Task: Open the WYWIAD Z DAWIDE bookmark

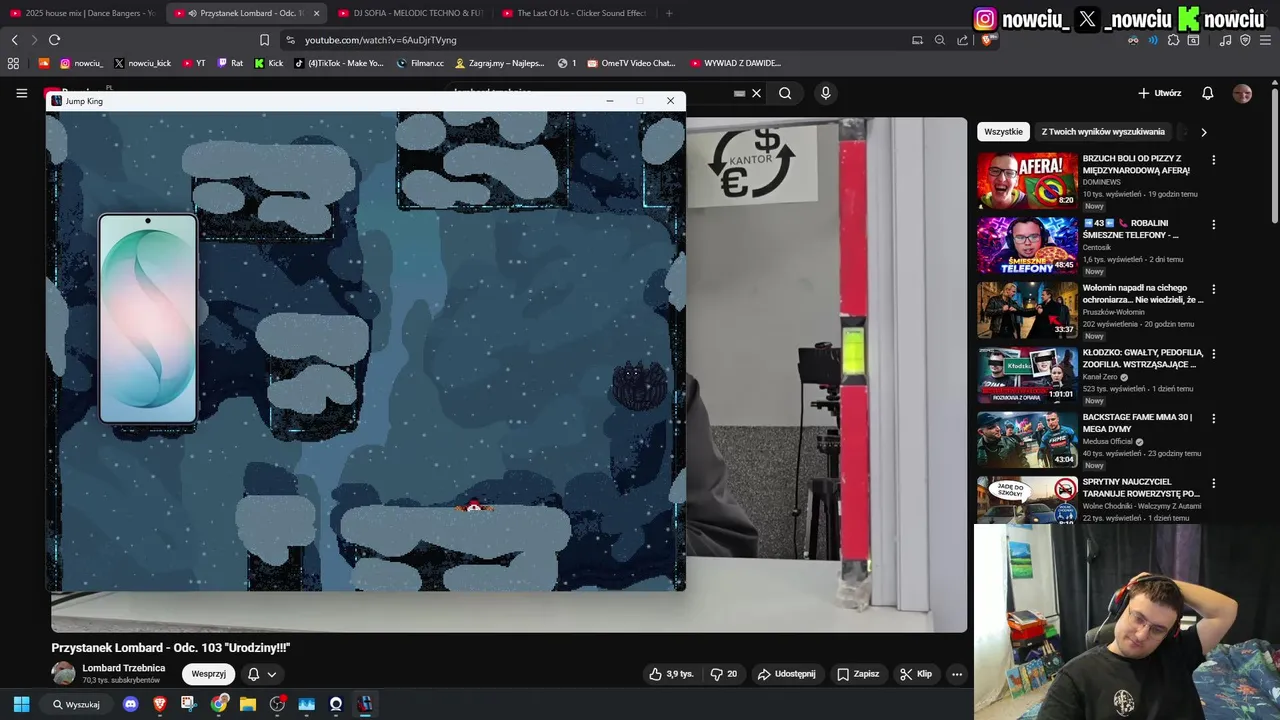Action: [x=736, y=63]
